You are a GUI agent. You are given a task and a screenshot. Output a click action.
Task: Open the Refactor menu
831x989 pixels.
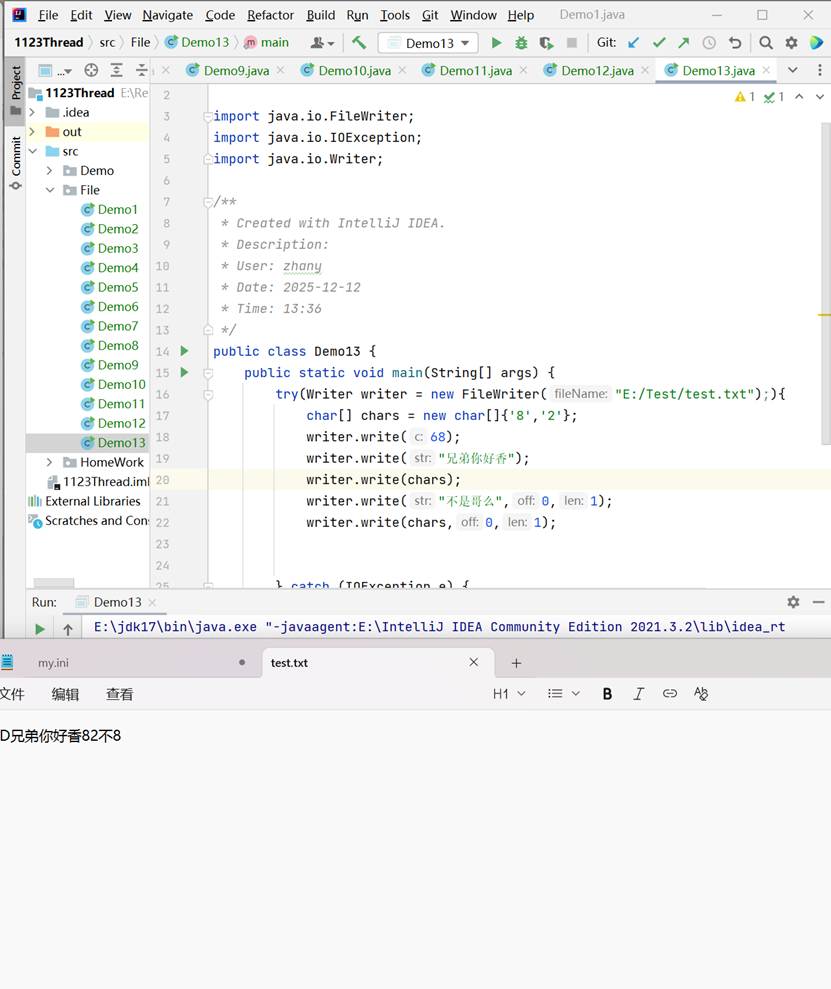pyautogui.click(x=270, y=15)
